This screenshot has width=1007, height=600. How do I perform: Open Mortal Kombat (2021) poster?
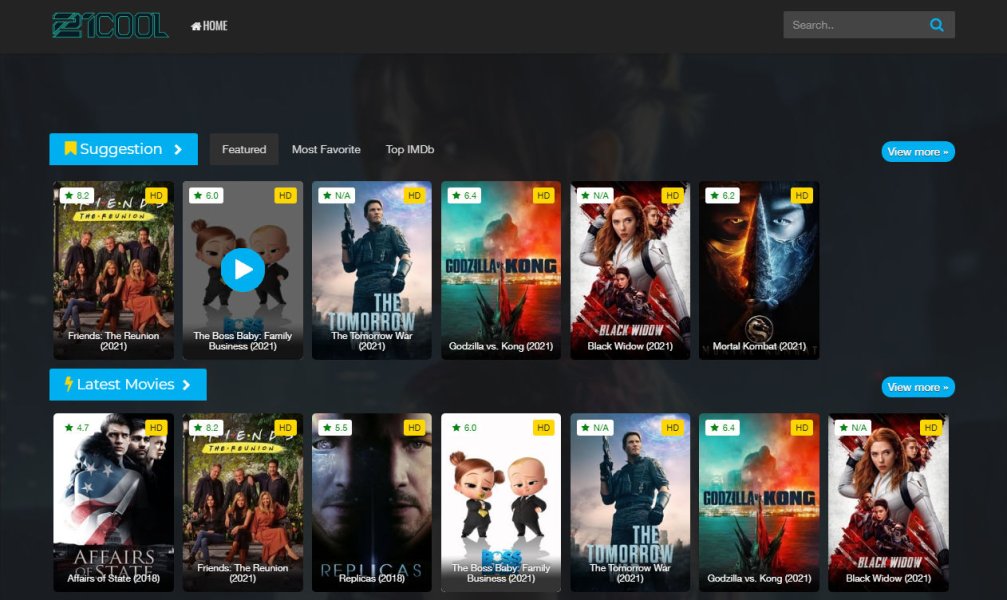coord(759,270)
